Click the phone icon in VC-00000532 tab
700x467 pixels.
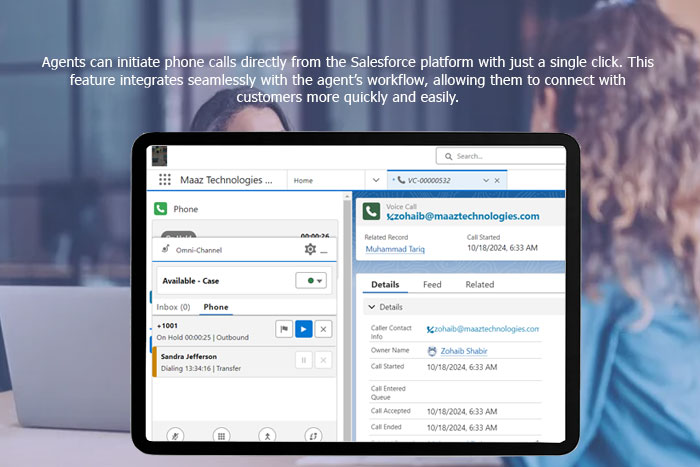tap(401, 180)
